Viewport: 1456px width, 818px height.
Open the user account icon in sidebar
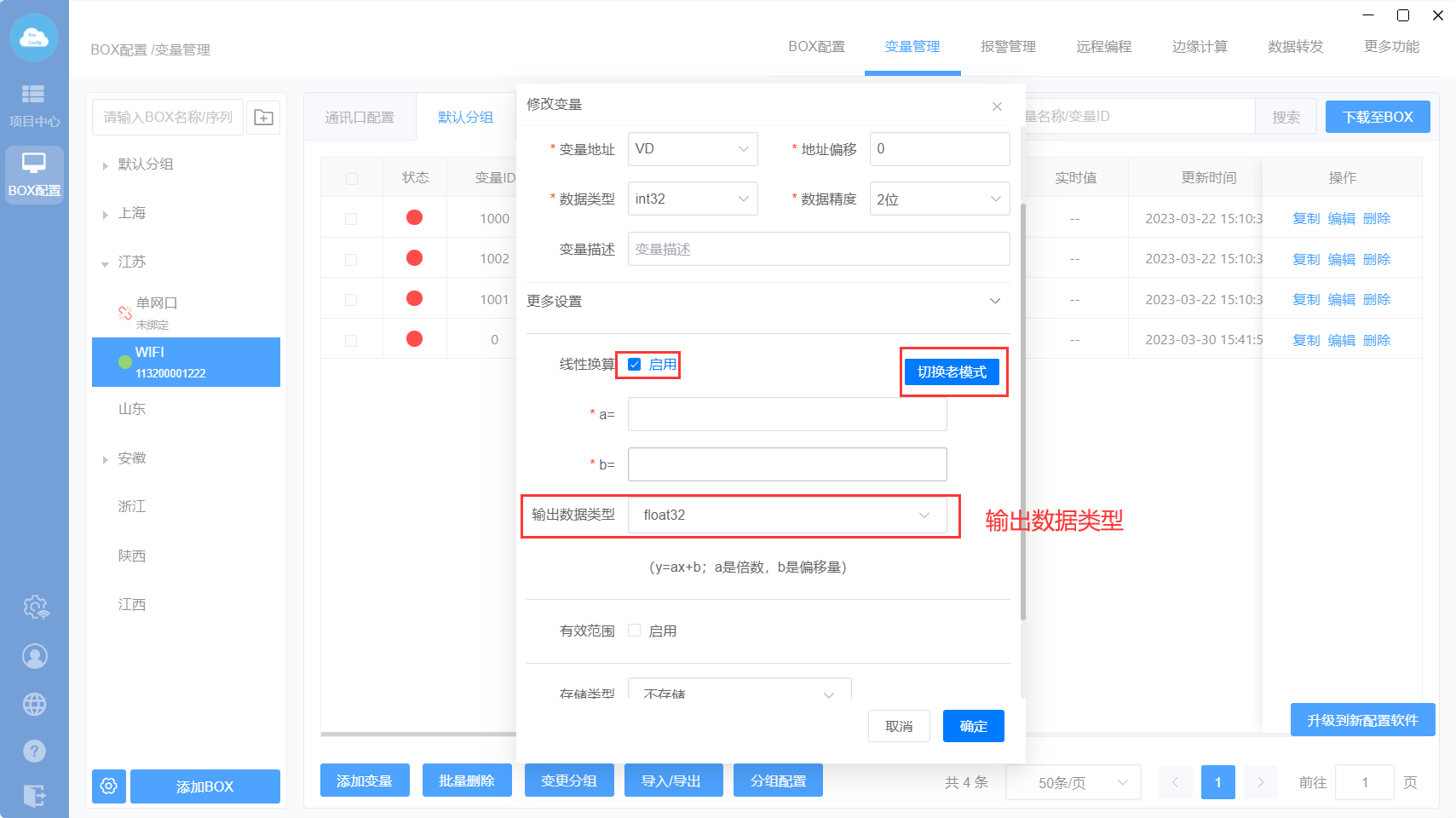point(35,656)
